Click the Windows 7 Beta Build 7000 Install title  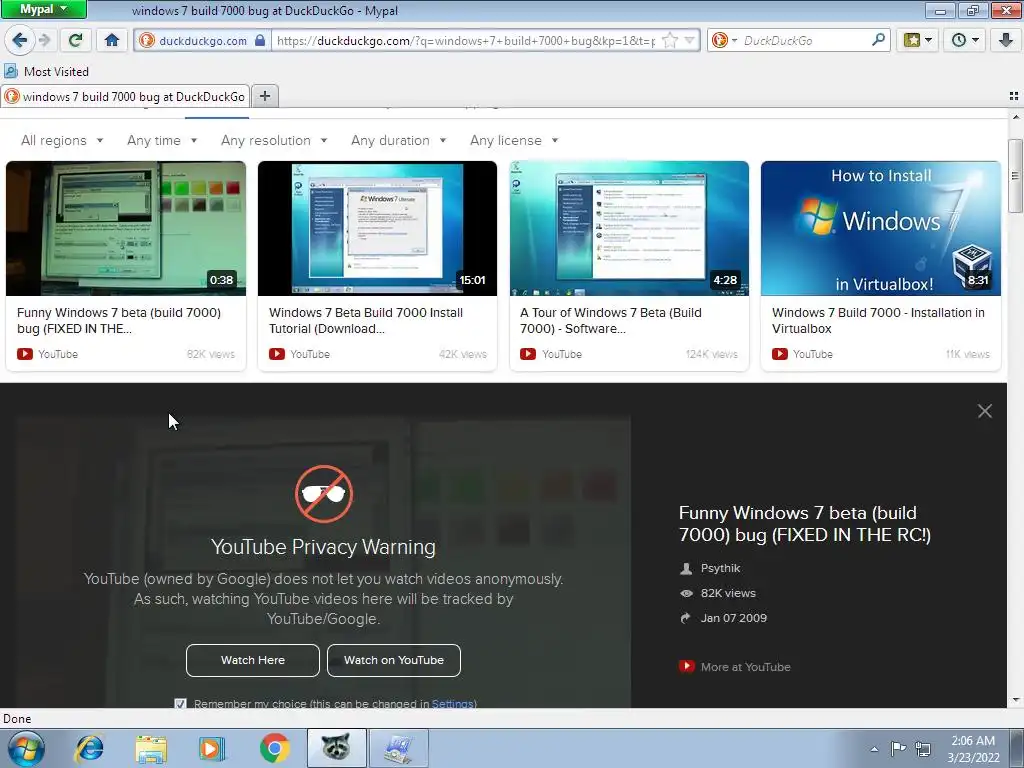366,321
